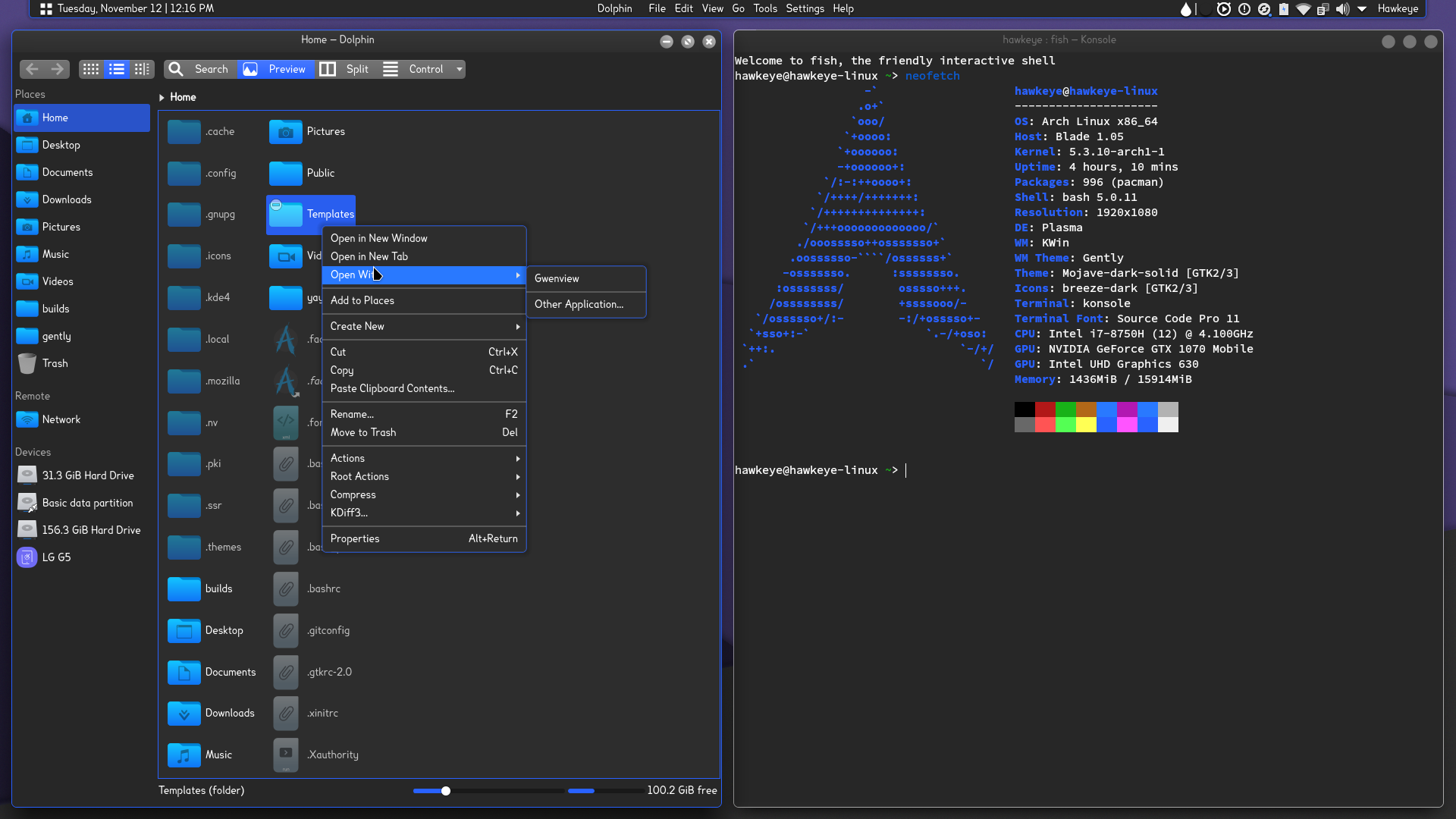Open gently in the Places panel
The height and width of the screenshot is (819, 1456).
(x=82, y=336)
